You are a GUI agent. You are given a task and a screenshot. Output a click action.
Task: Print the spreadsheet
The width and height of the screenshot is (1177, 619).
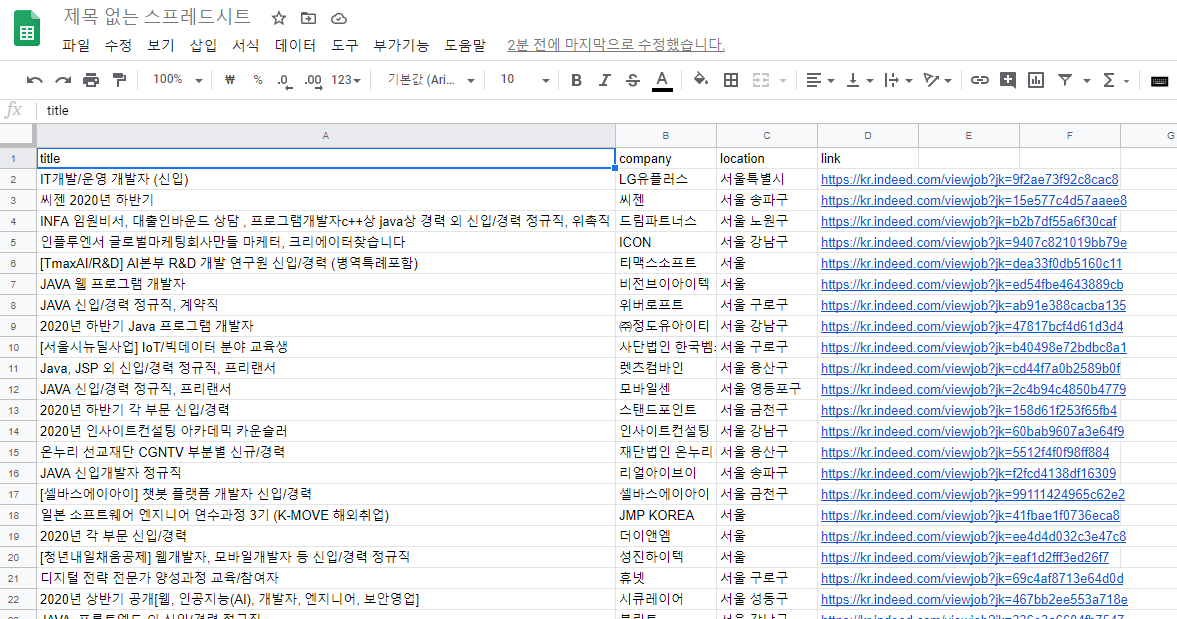[91, 80]
